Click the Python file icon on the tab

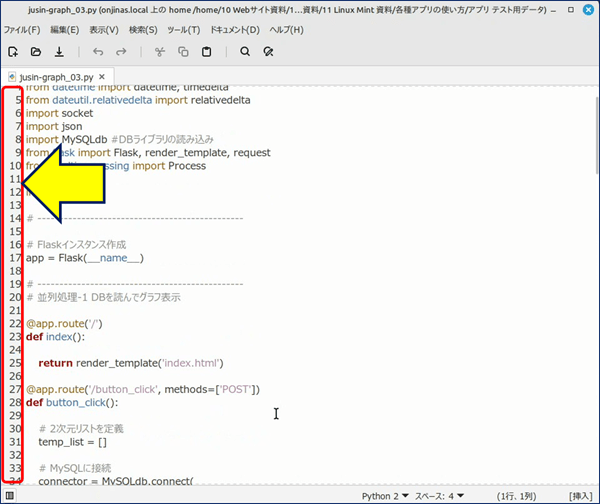(x=12, y=77)
